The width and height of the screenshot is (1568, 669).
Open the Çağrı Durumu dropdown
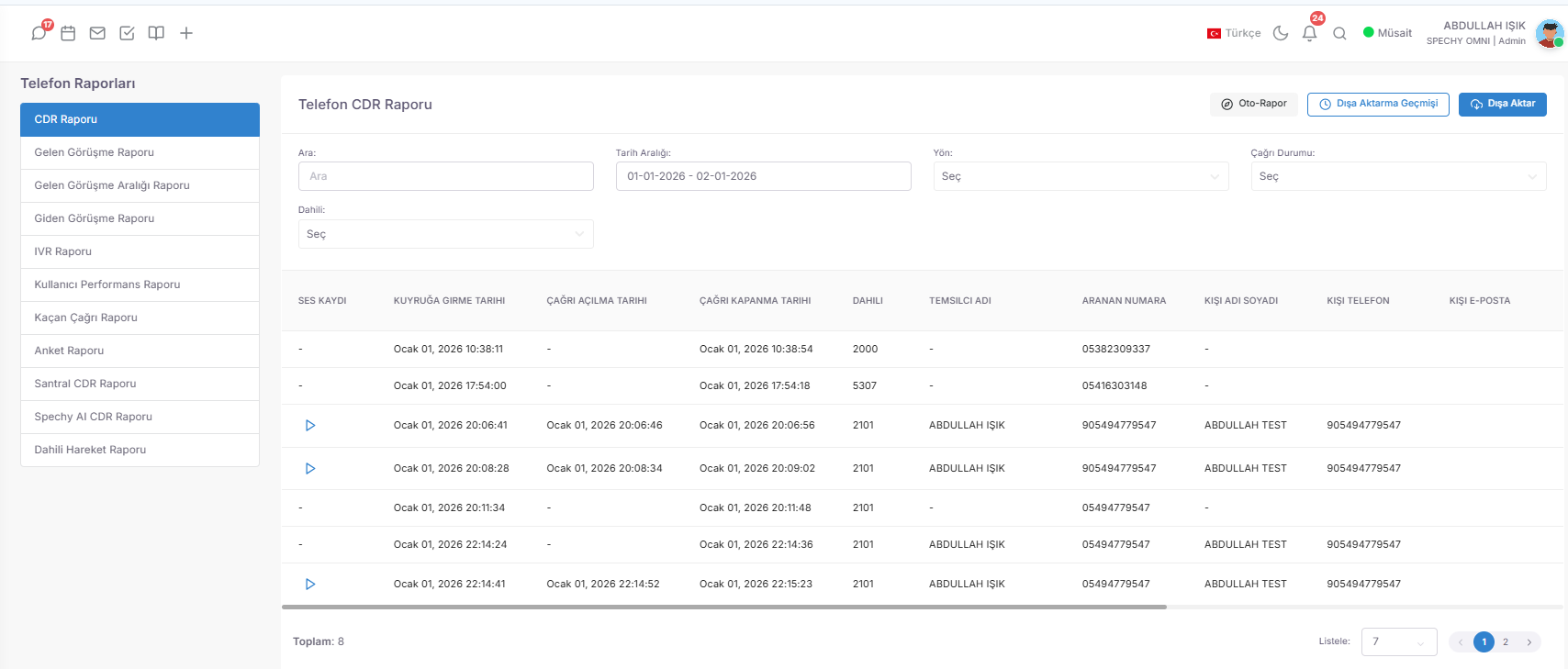click(x=1398, y=176)
